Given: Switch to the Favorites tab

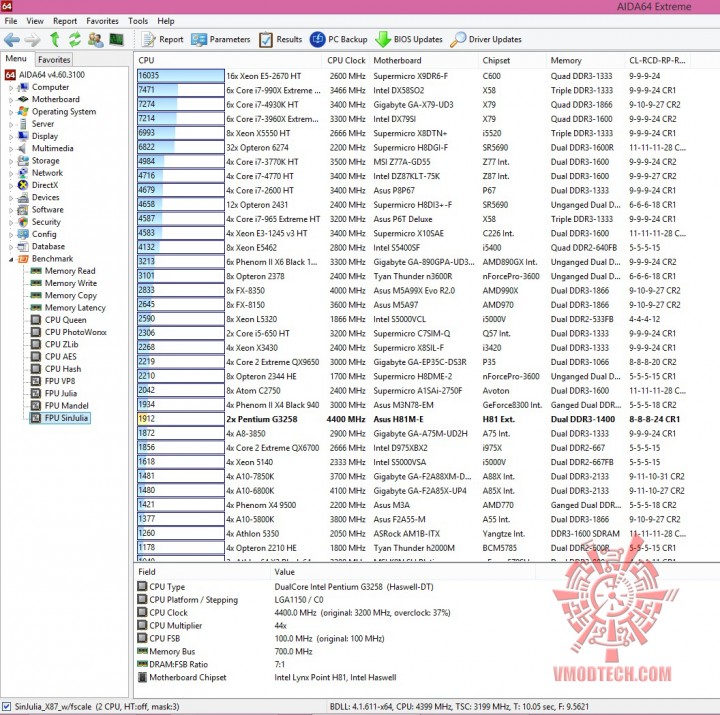Looking at the screenshot, I should click(x=54, y=60).
